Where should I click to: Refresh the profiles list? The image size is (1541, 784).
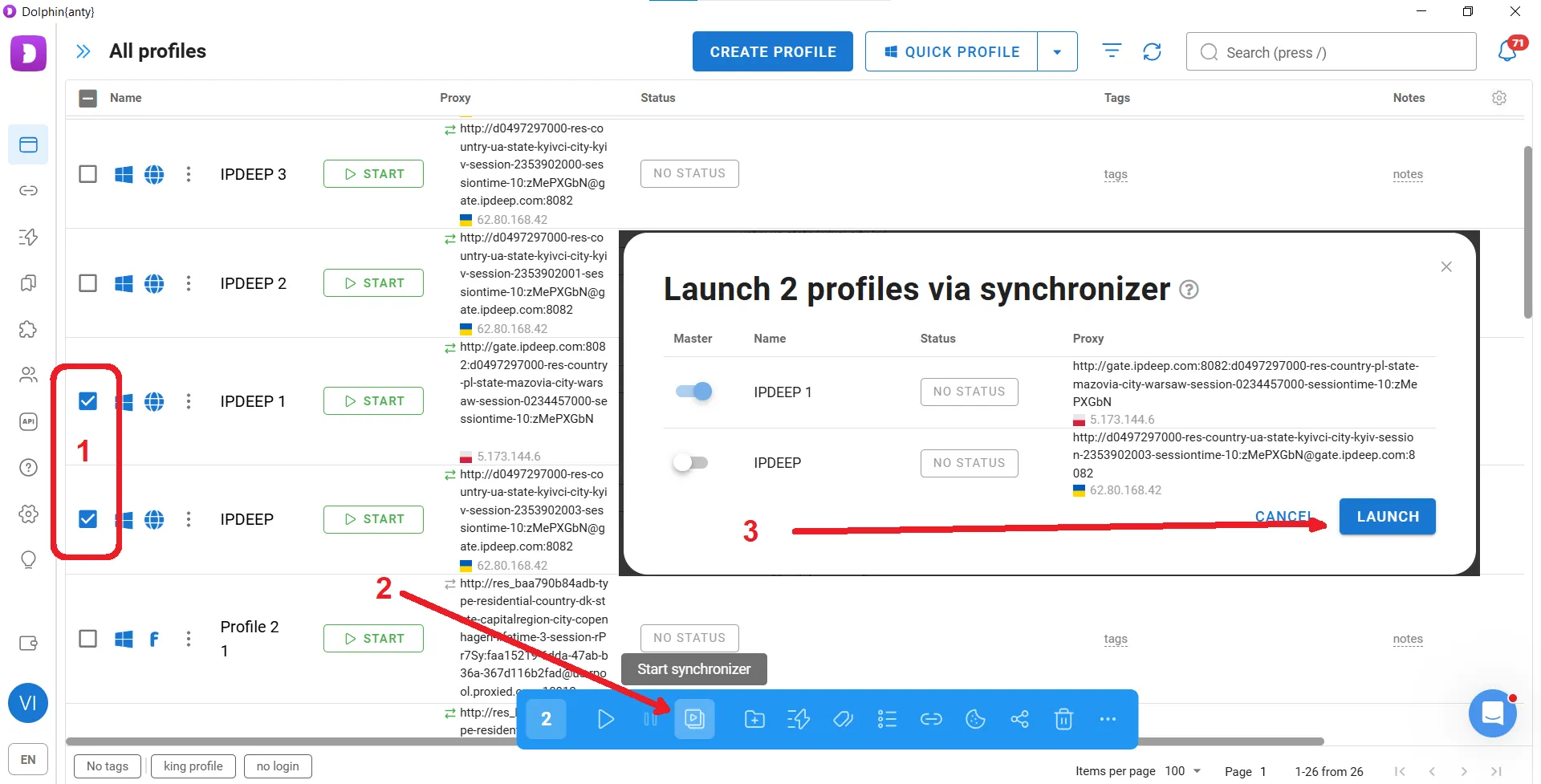[x=1152, y=51]
